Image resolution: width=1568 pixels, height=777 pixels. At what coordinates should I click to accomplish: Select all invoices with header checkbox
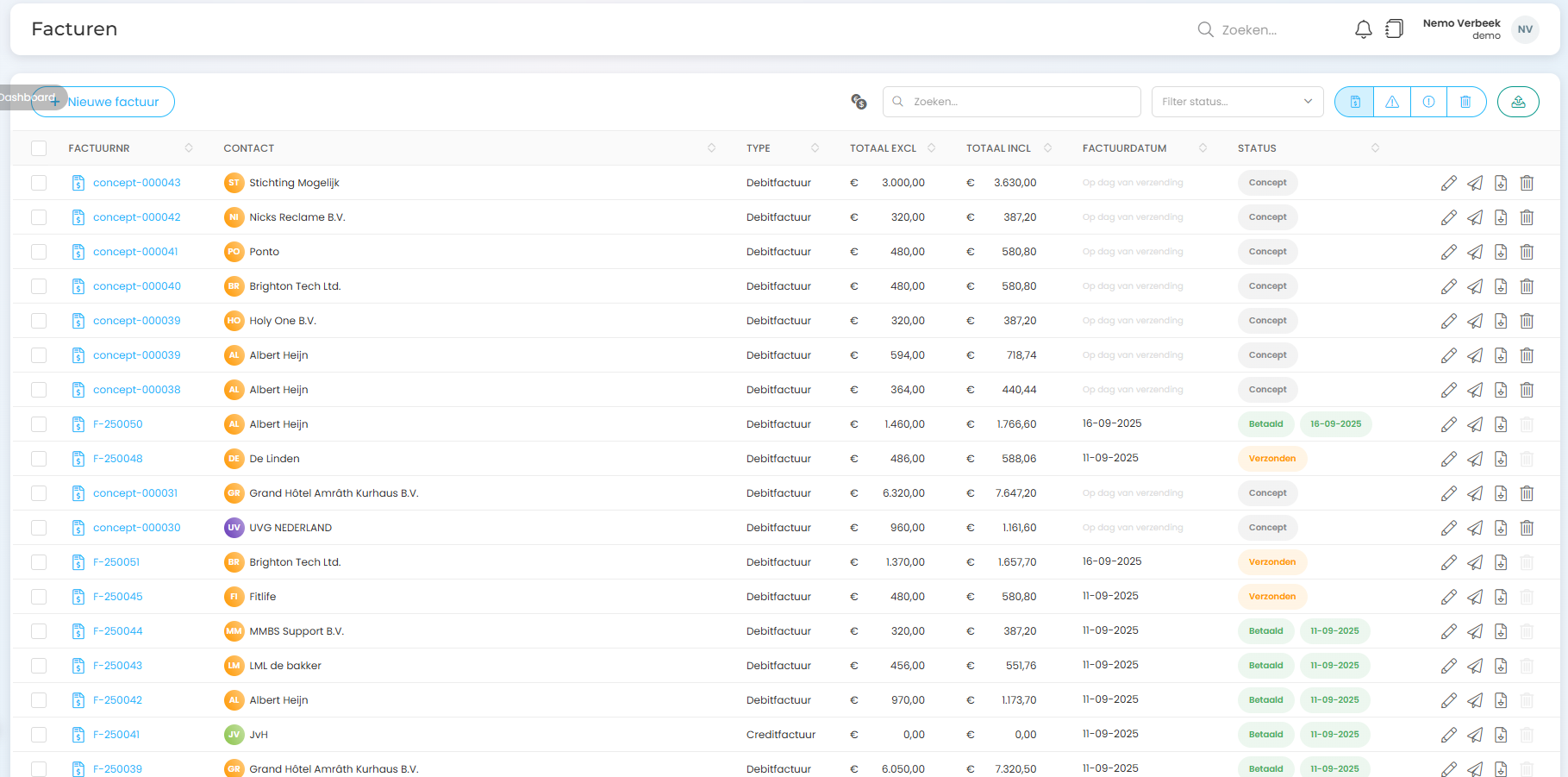(39, 148)
